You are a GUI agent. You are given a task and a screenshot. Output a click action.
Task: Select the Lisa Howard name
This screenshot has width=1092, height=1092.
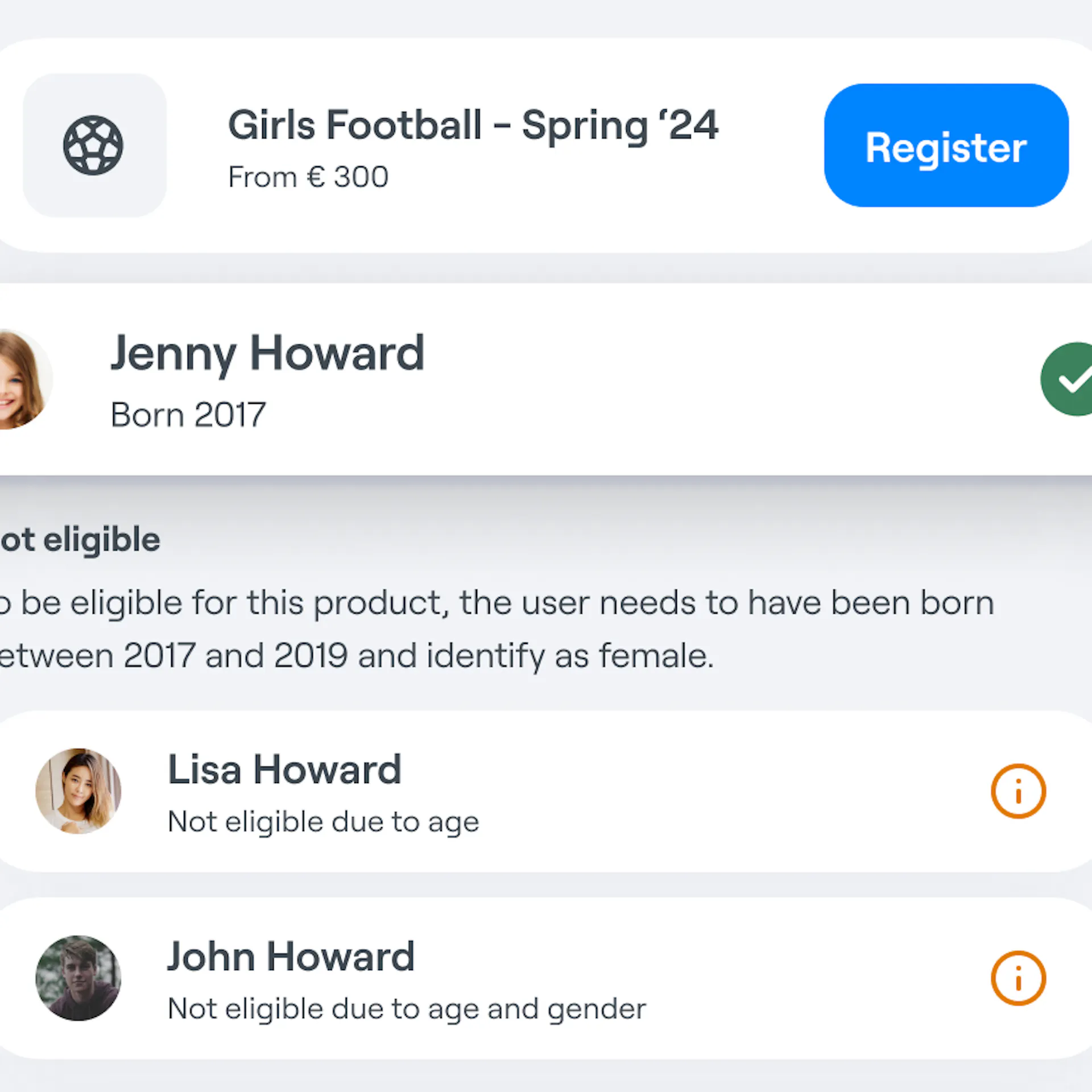284,770
